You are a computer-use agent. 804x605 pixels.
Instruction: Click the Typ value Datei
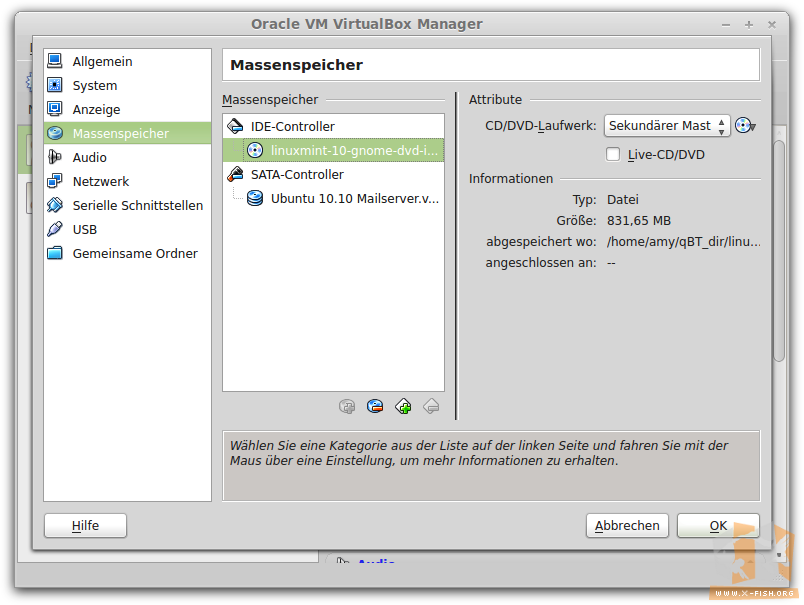click(622, 199)
